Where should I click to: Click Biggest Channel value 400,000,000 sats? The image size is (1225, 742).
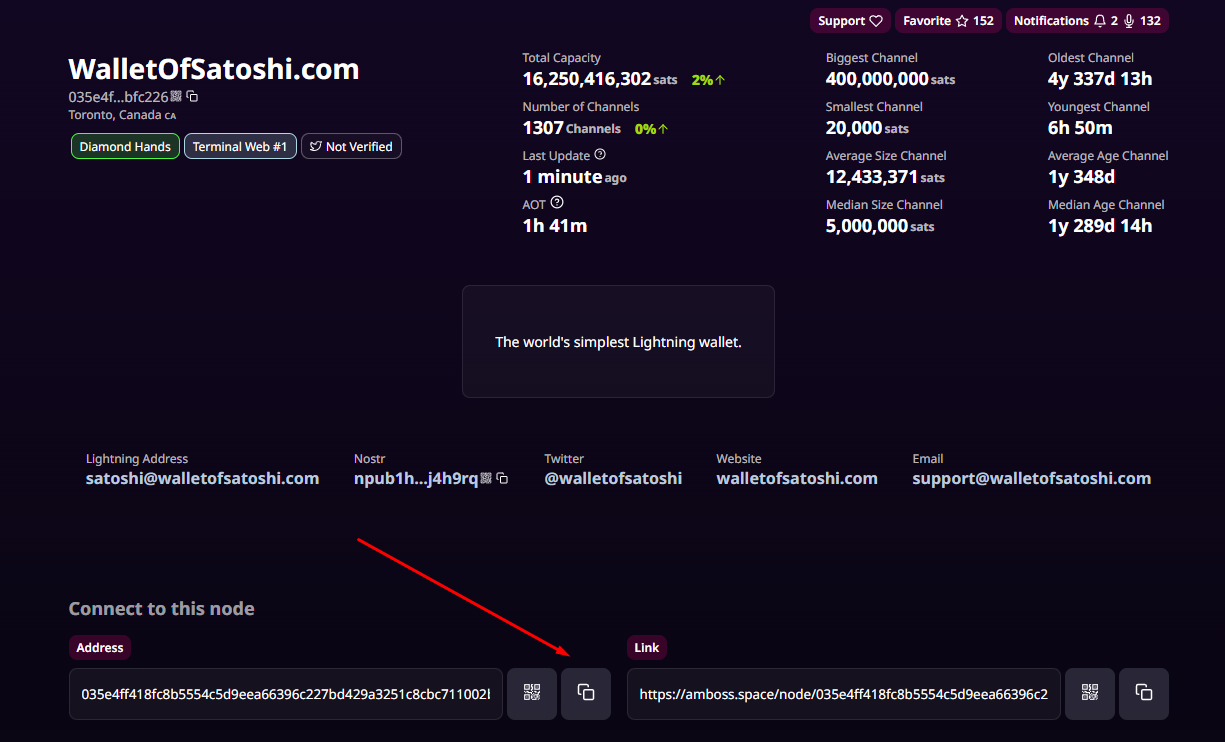[891, 79]
